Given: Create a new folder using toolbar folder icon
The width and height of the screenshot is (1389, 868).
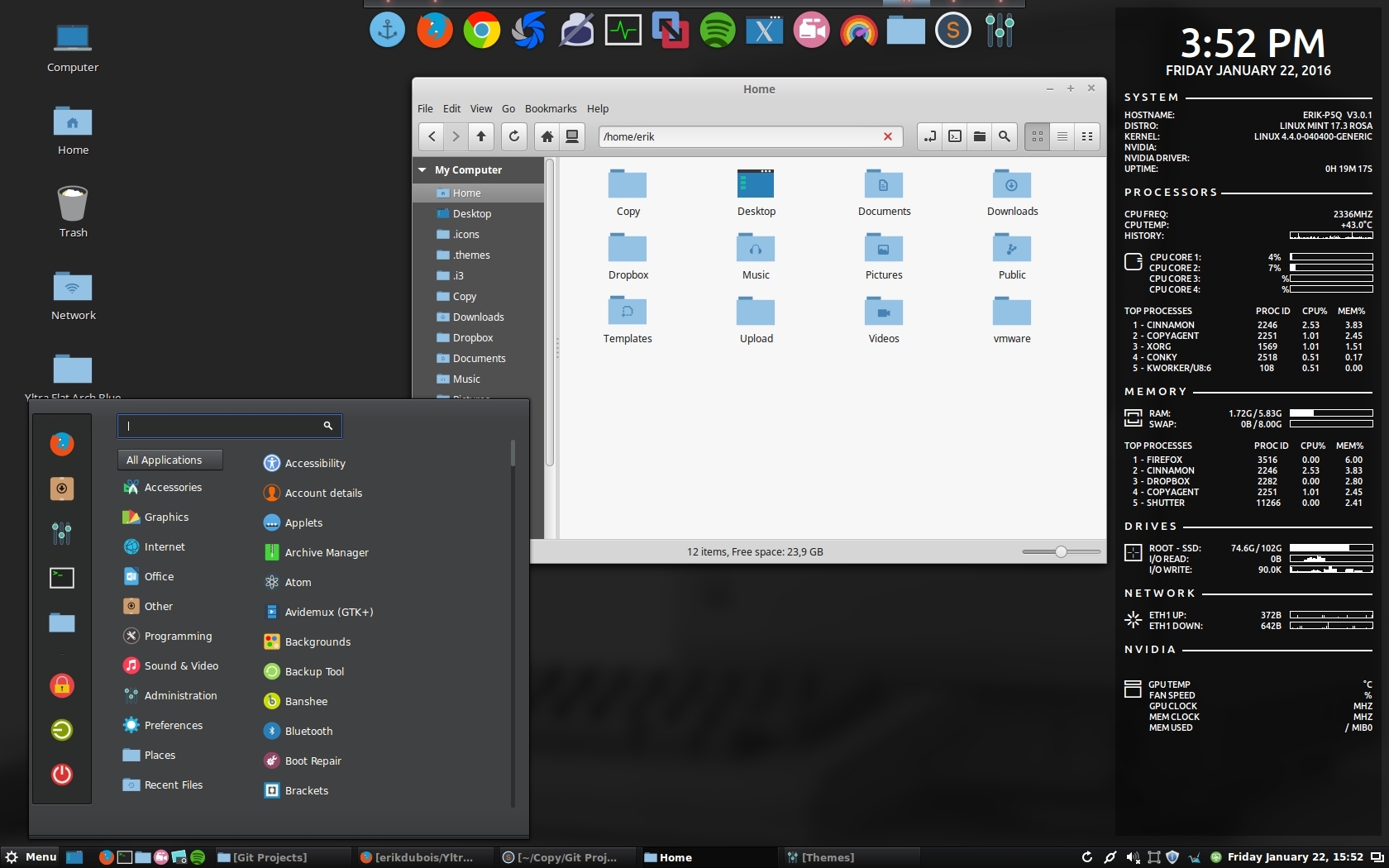Looking at the screenshot, I should pyautogui.click(x=980, y=136).
